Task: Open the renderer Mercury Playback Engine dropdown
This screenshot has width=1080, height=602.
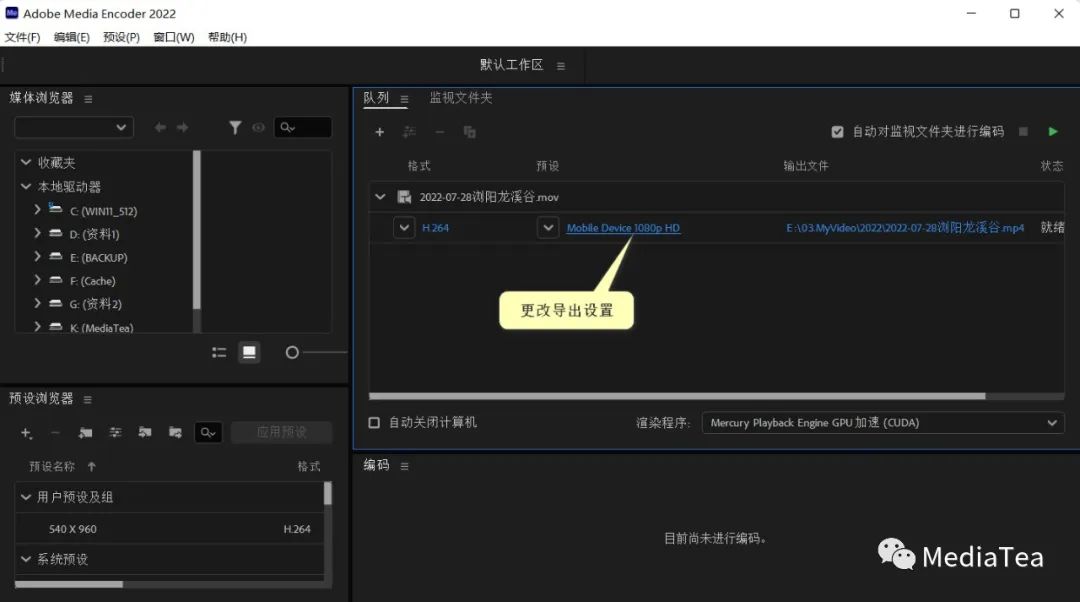Action: [883, 423]
